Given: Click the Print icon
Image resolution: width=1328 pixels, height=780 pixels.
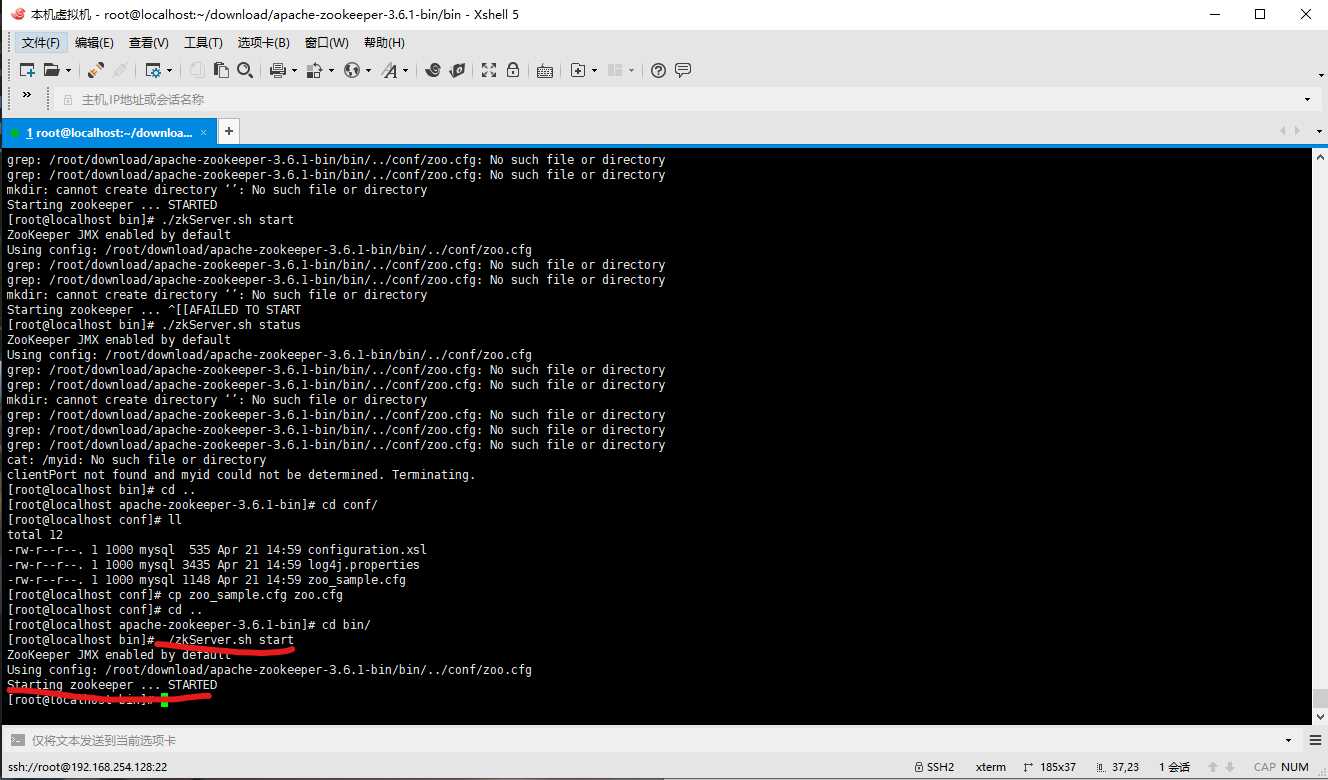Looking at the screenshot, I should tap(278, 70).
